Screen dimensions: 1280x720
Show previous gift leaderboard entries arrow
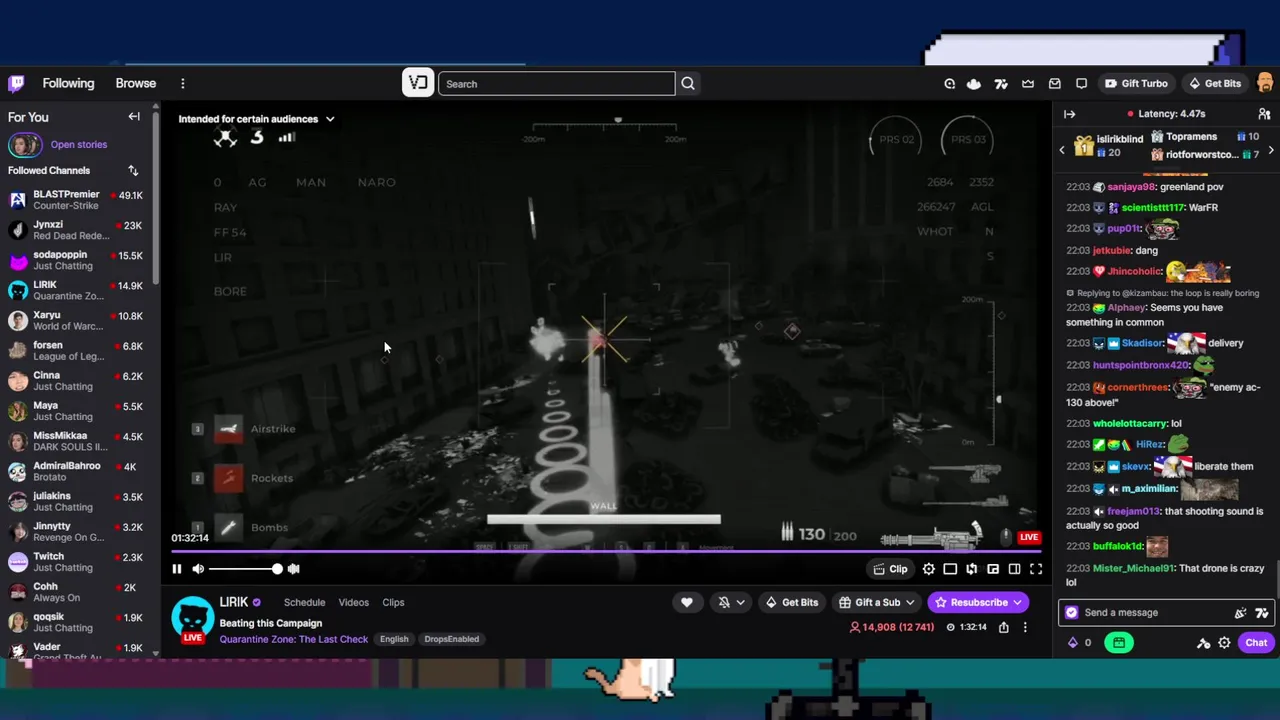tap(1062, 150)
